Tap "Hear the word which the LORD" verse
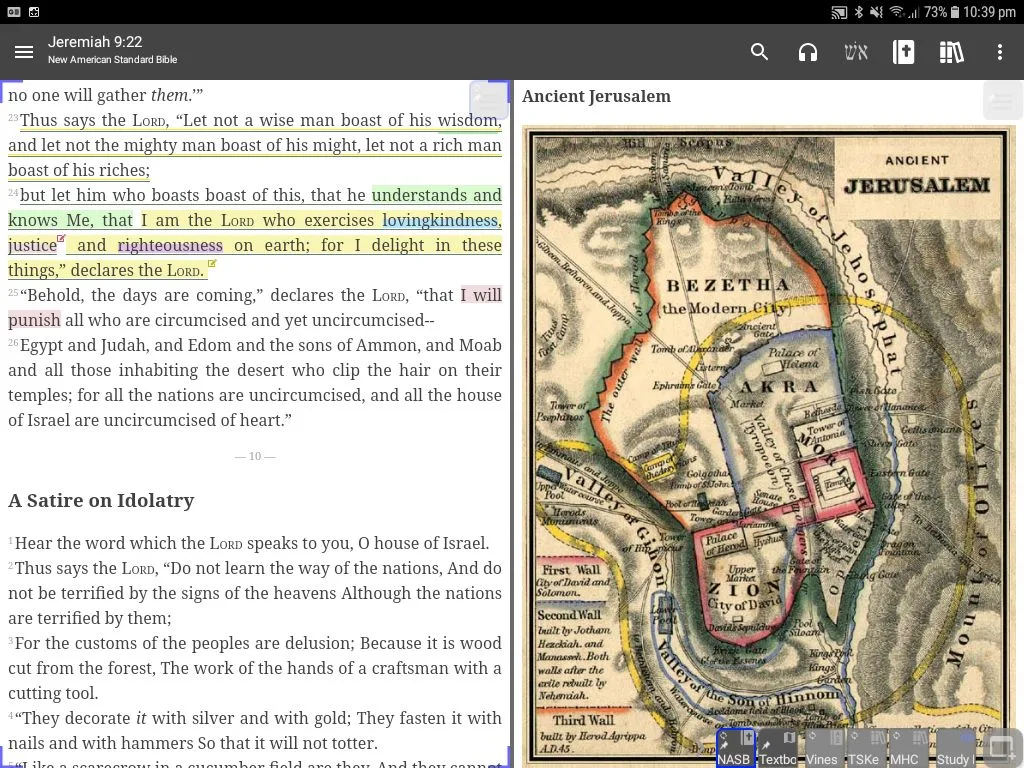 pos(251,543)
